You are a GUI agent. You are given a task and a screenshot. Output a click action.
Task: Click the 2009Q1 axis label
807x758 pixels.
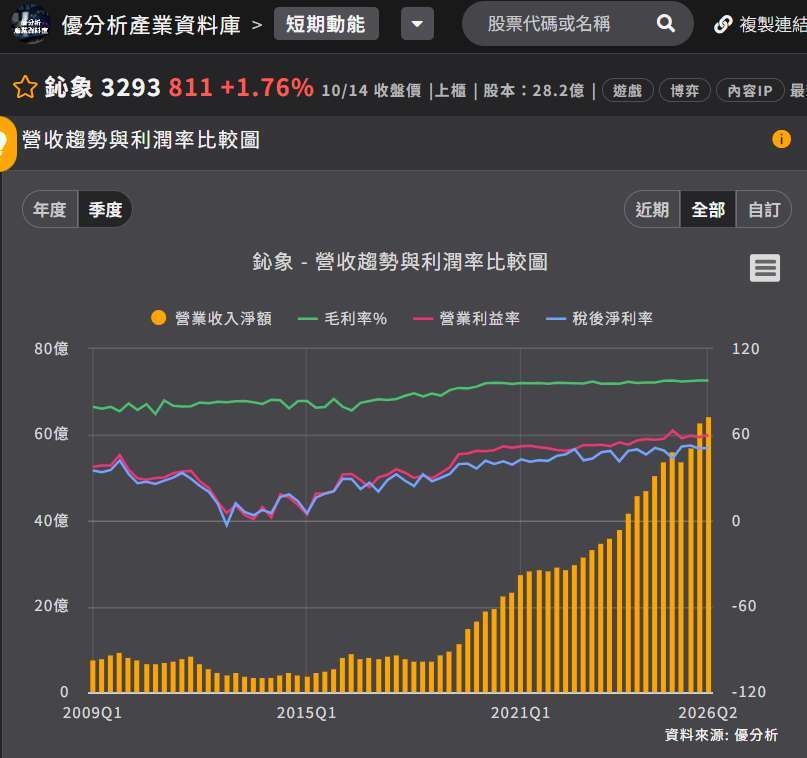click(x=92, y=713)
